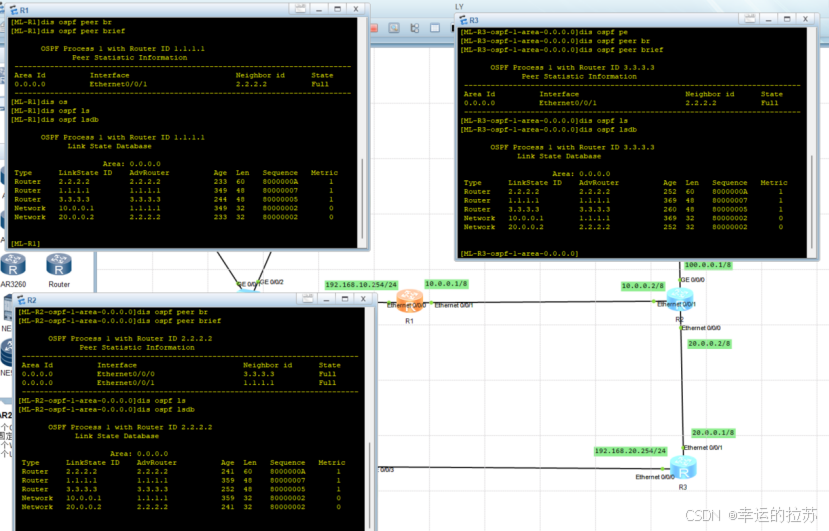Click the Ethernet 0/0/1 port label above R3
This screenshot has width=829, height=531.
coord(703,447)
